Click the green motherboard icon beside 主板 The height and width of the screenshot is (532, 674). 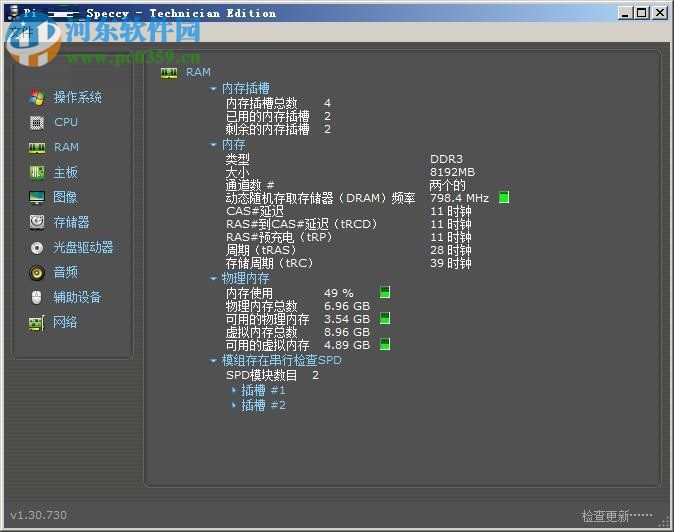37,172
